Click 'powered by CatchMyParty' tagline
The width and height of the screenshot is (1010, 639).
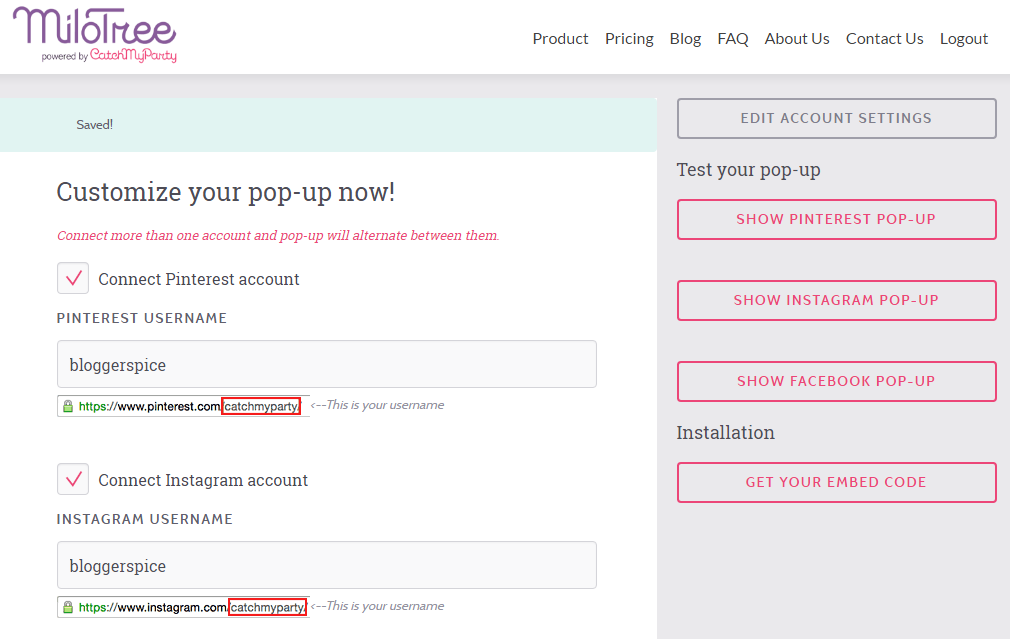(x=109, y=55)
